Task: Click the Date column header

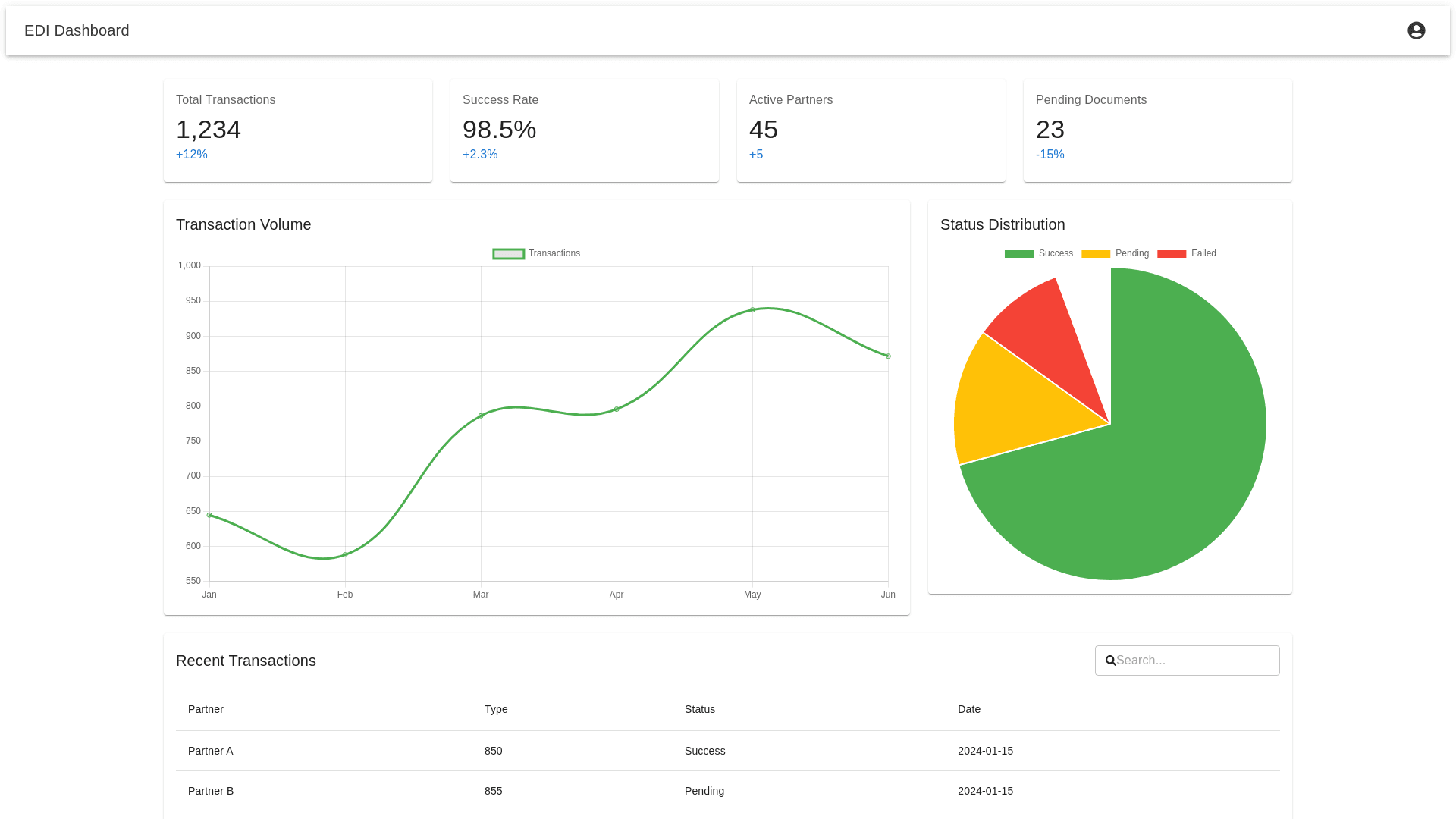Action: 968,709
